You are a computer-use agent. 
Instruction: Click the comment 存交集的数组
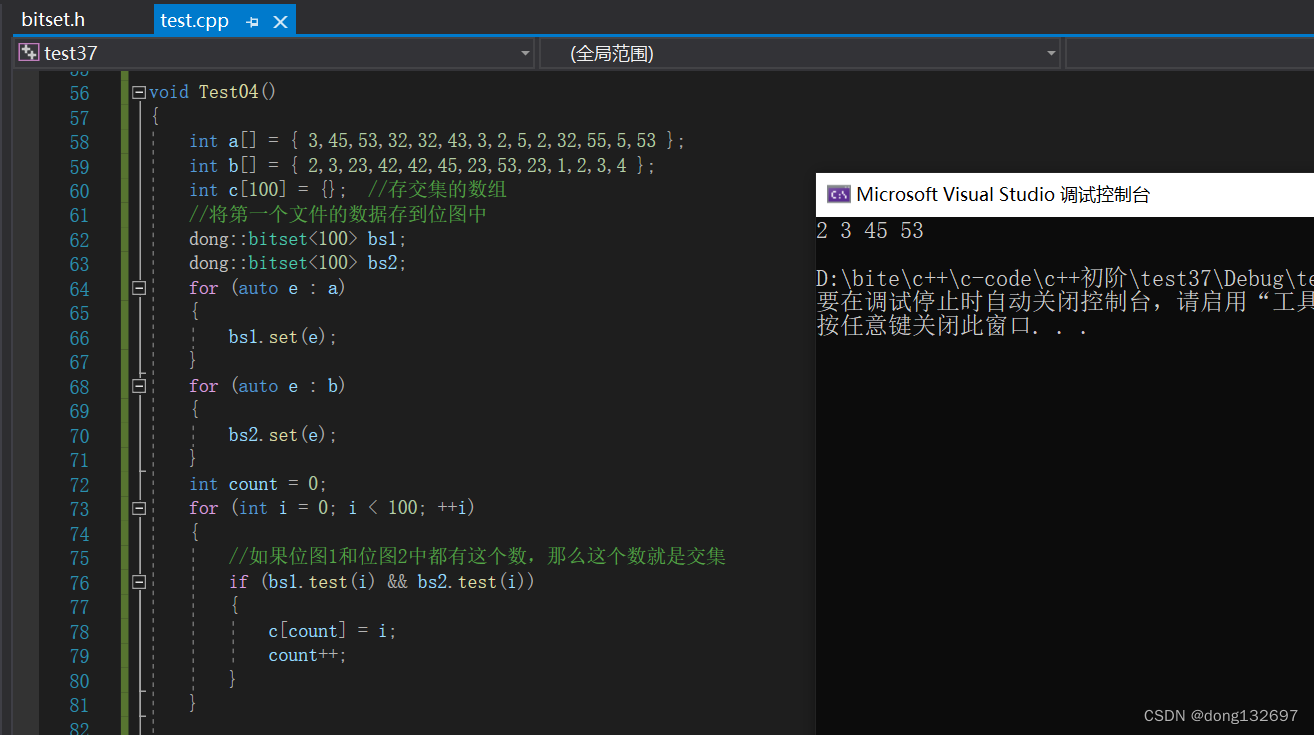pyautogui.click(x=437, y=190)
